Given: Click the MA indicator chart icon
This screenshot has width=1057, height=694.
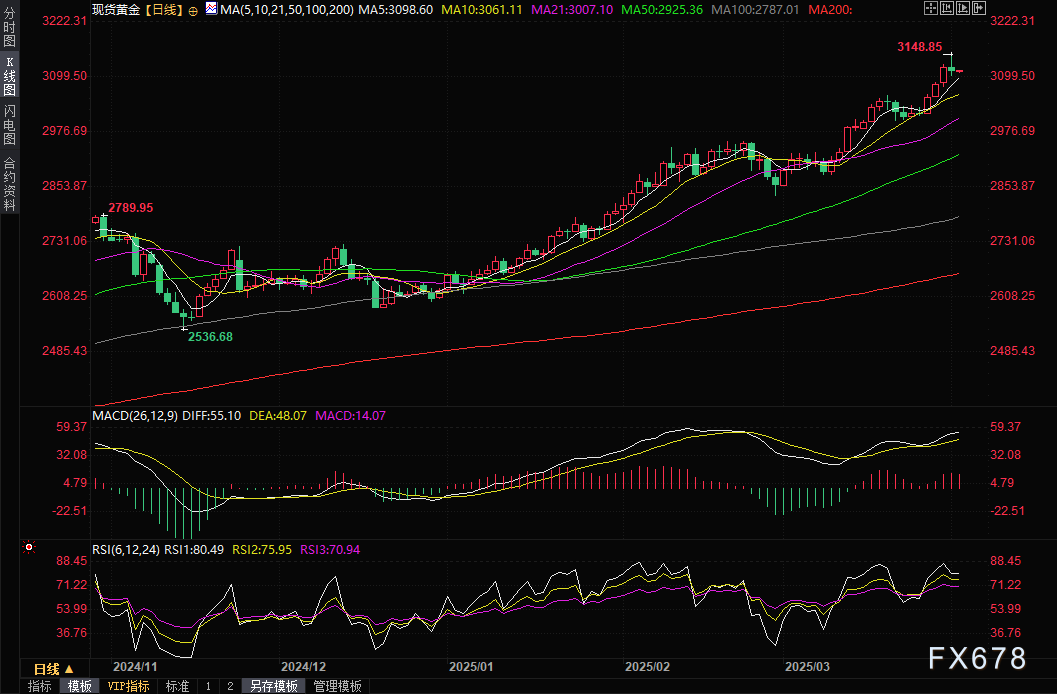Looking at the screenshot, I should tap(210, 8).
